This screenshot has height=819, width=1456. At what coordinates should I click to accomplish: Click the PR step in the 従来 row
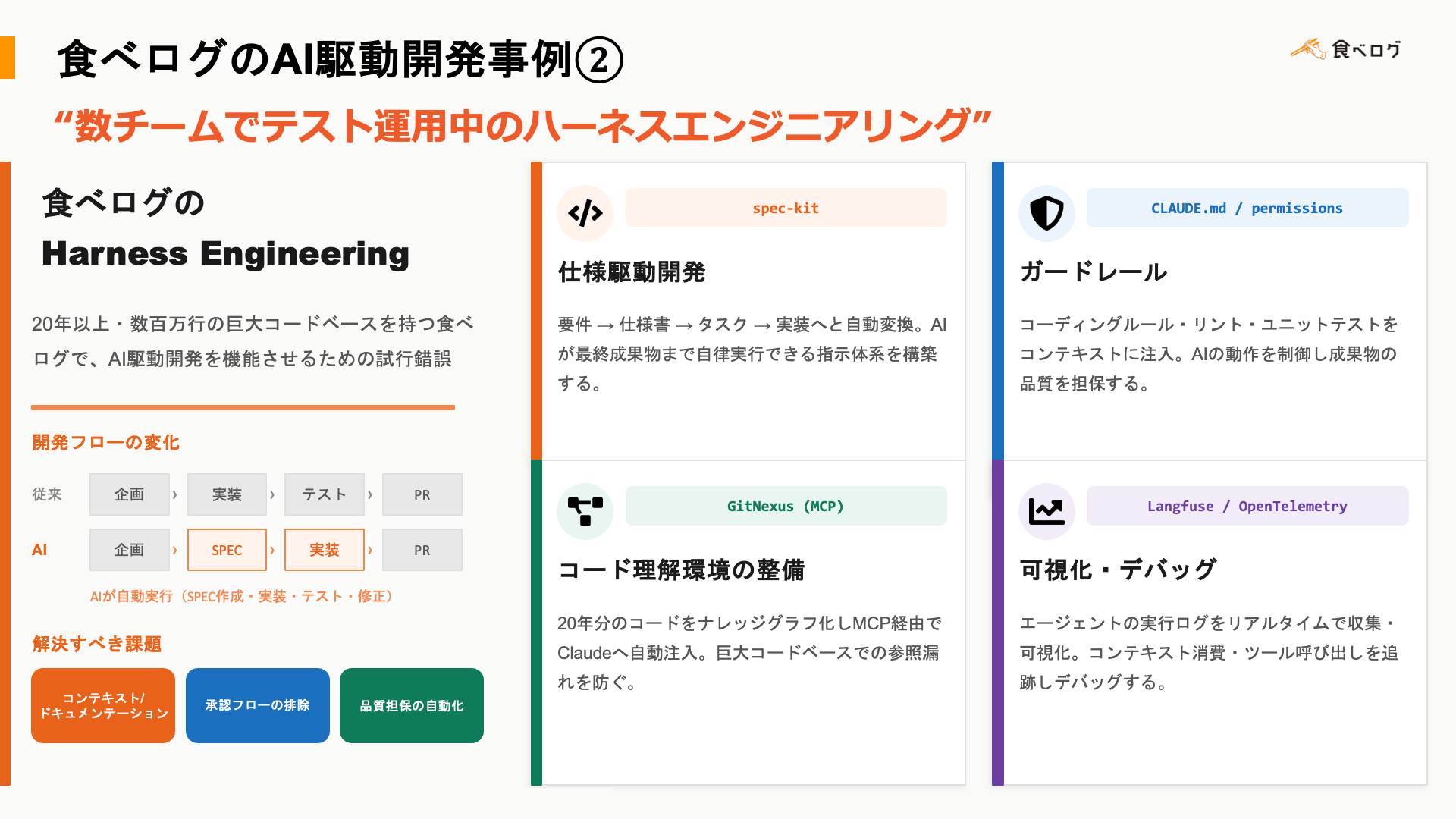pos(422,494)
